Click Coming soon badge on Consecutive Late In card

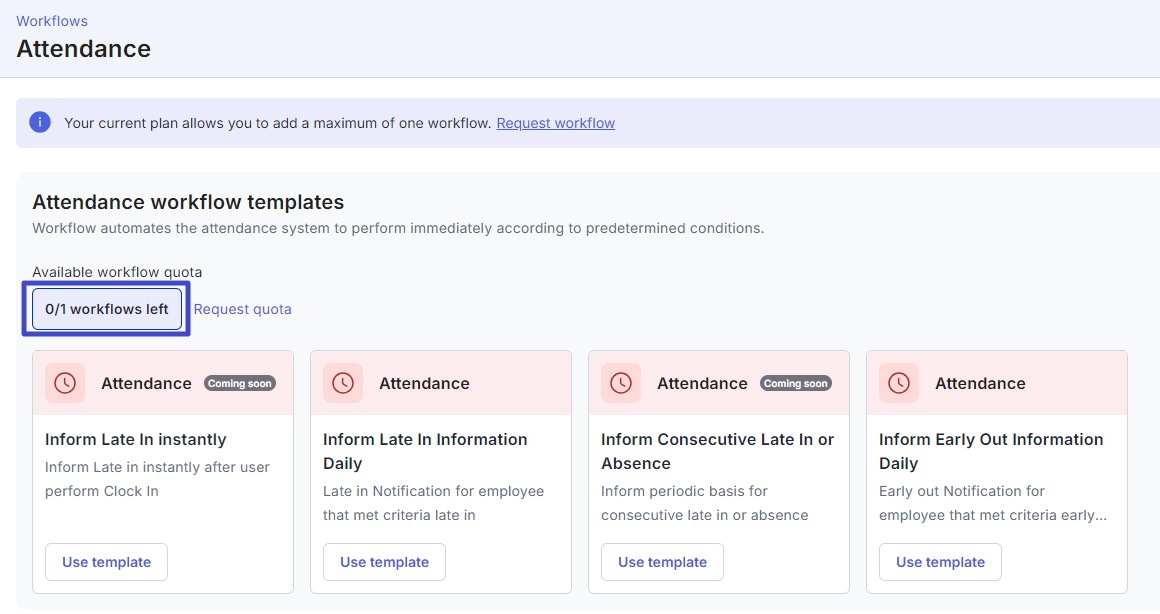796,382
